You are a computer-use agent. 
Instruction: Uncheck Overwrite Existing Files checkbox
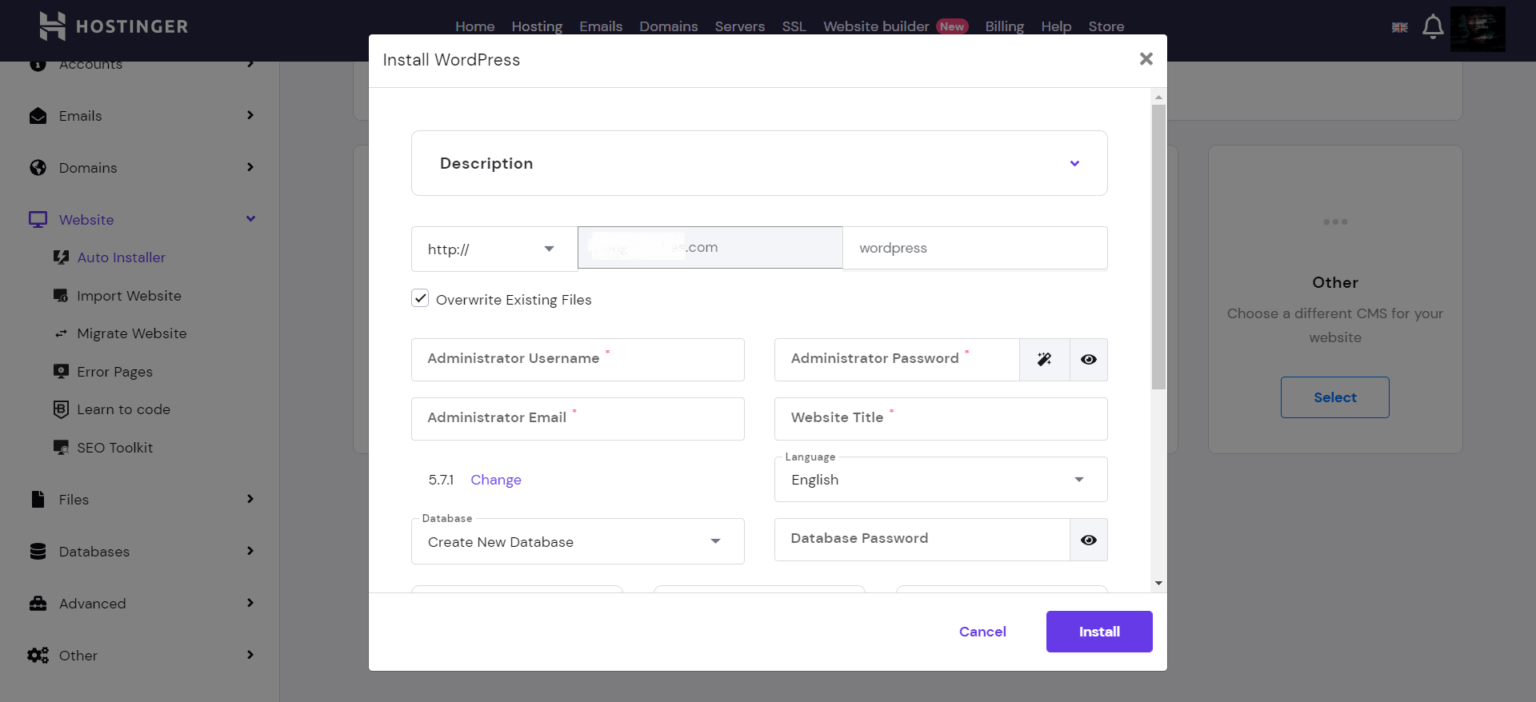421,299
